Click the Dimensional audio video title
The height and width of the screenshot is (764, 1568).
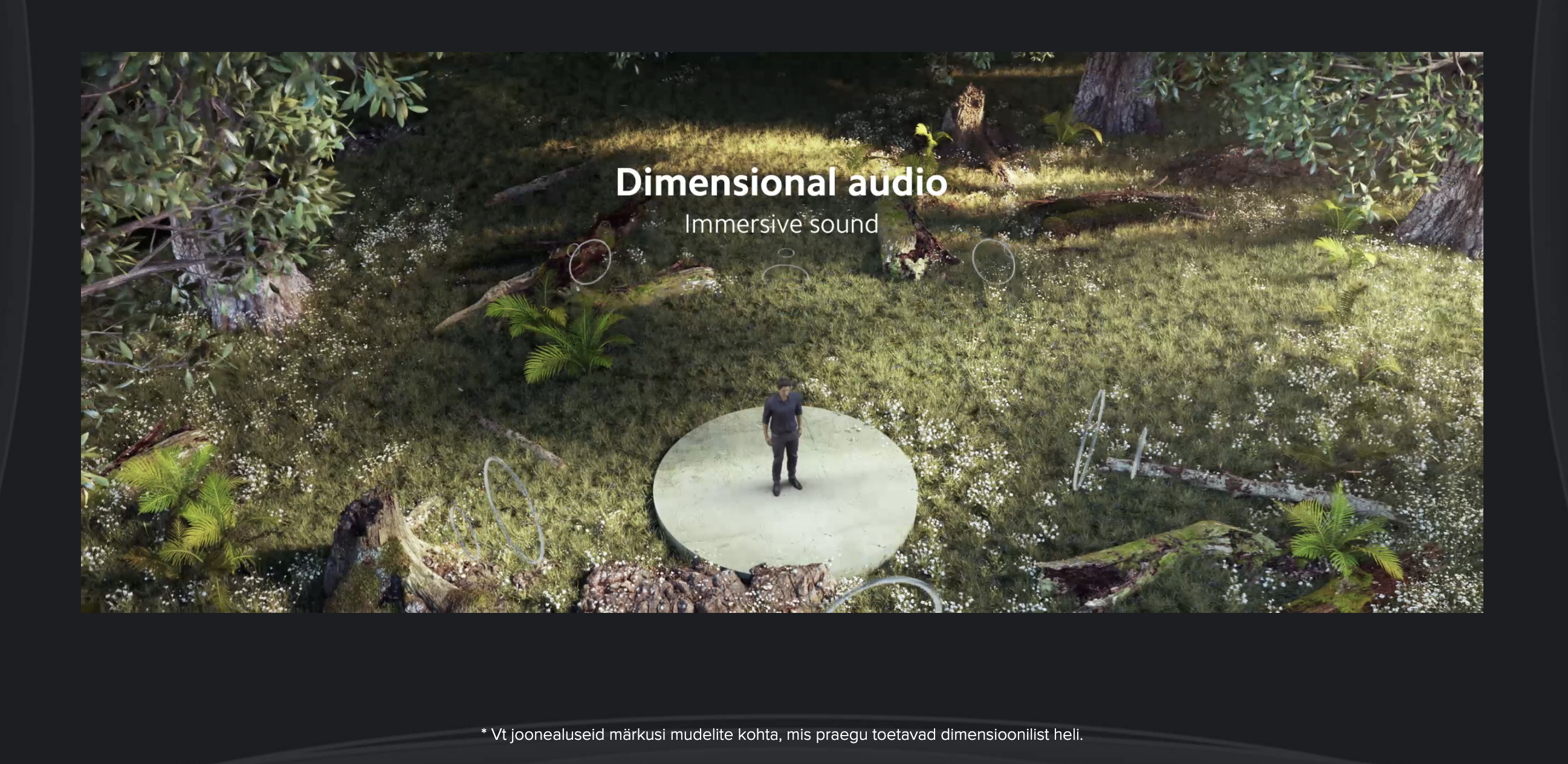pos(782,182)
